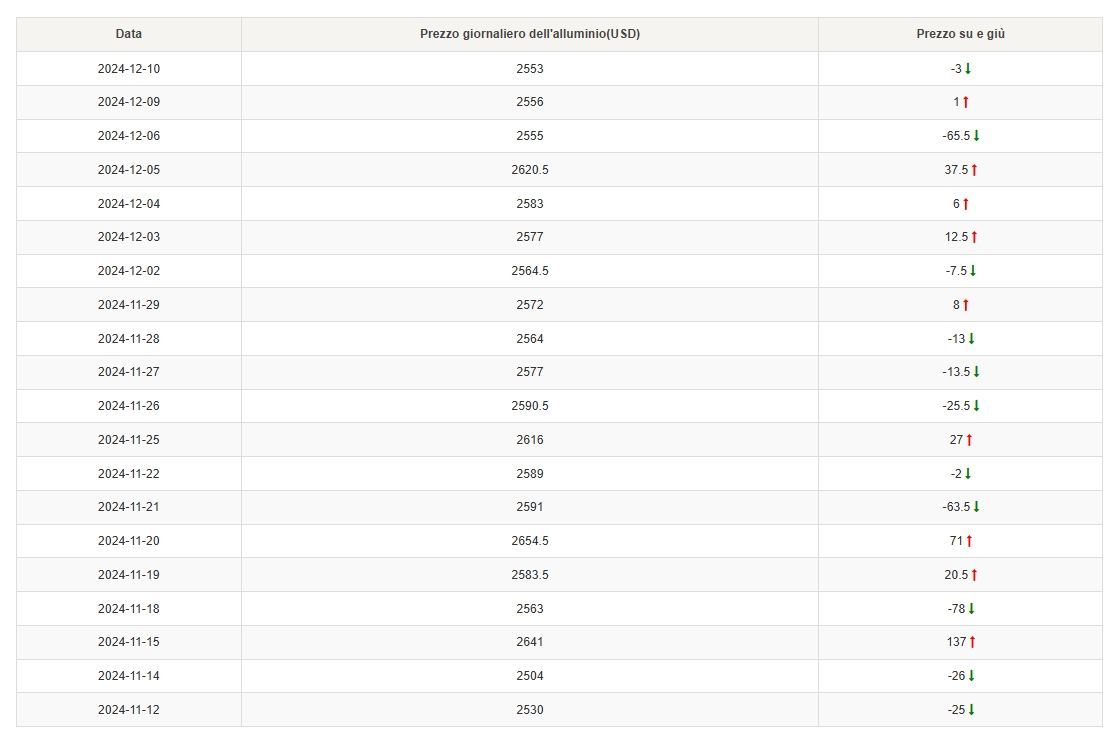Screen dimensions: 1116x747
Task: Click the green down arrow beside -3
Action: click(969, 68)
